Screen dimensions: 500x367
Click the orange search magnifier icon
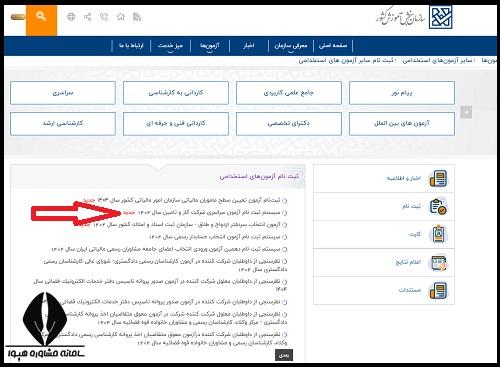coord(41,17)
